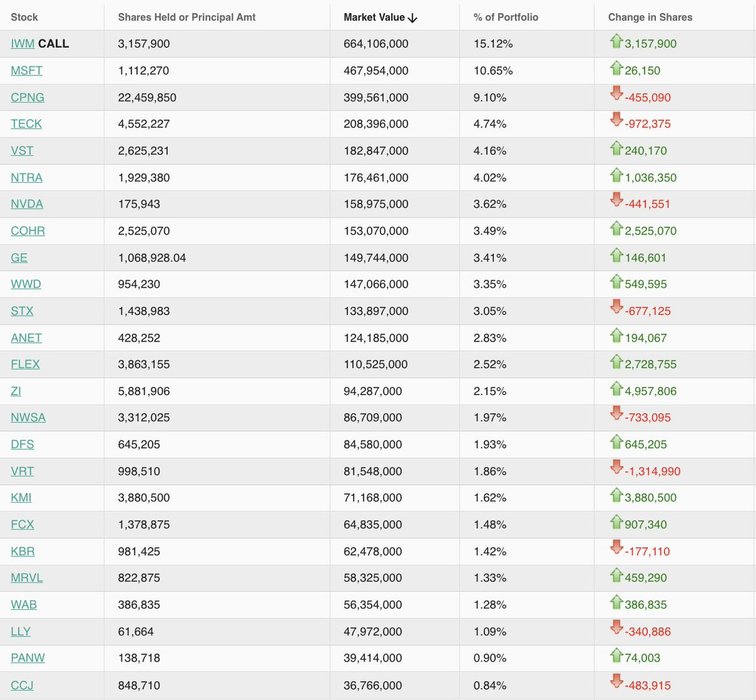Open the NTRA stock link
Image resolution: width=756 pixels, height=700 pixels.
(x=27, y=178)
